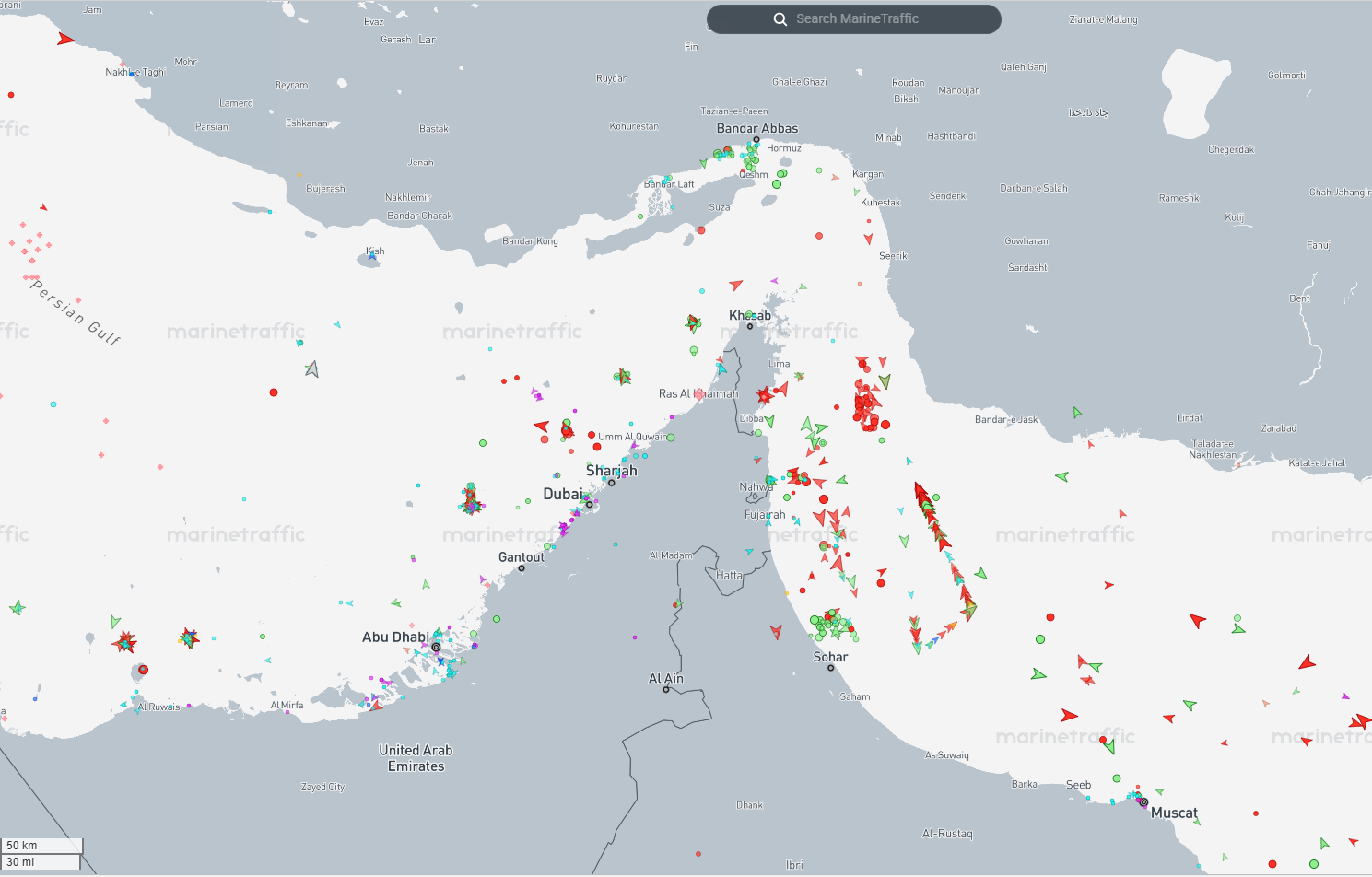Click the Gantout port marker circle
Screen dimensions: 1372x877
[522, 568]
